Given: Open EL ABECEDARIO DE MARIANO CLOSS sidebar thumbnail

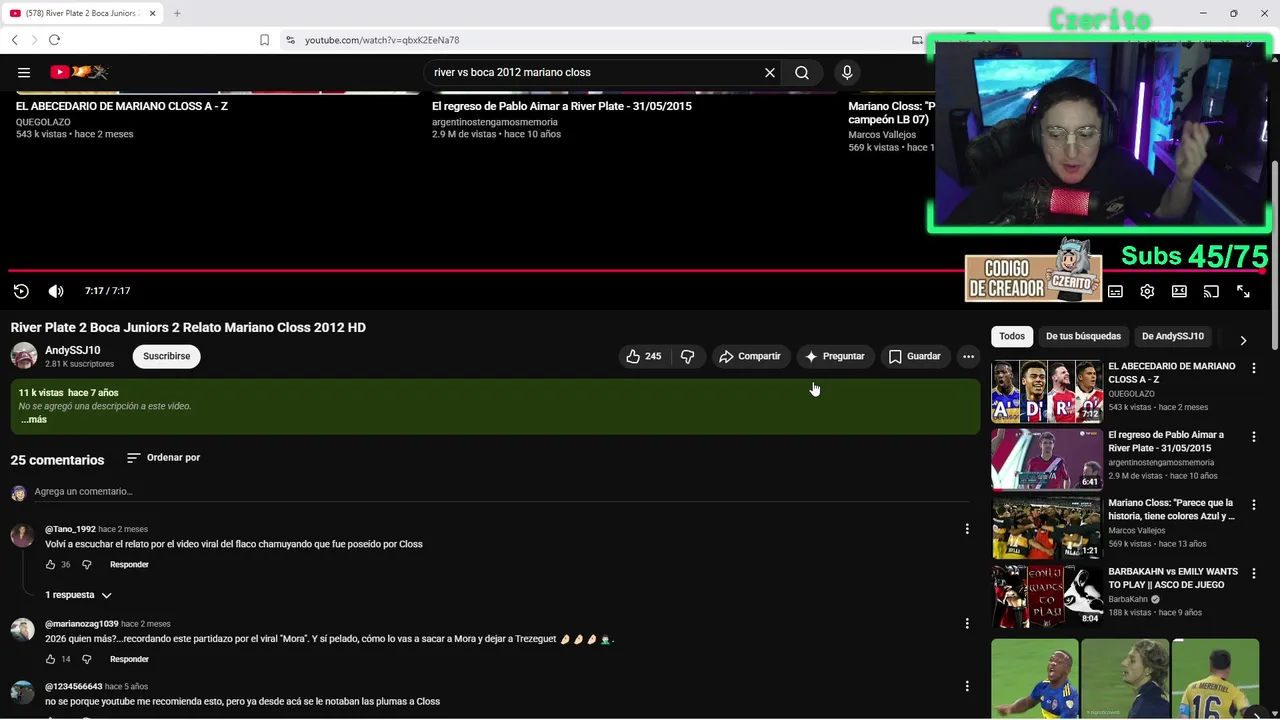Looking at the screenshot, I should (x=1046, y=391).
